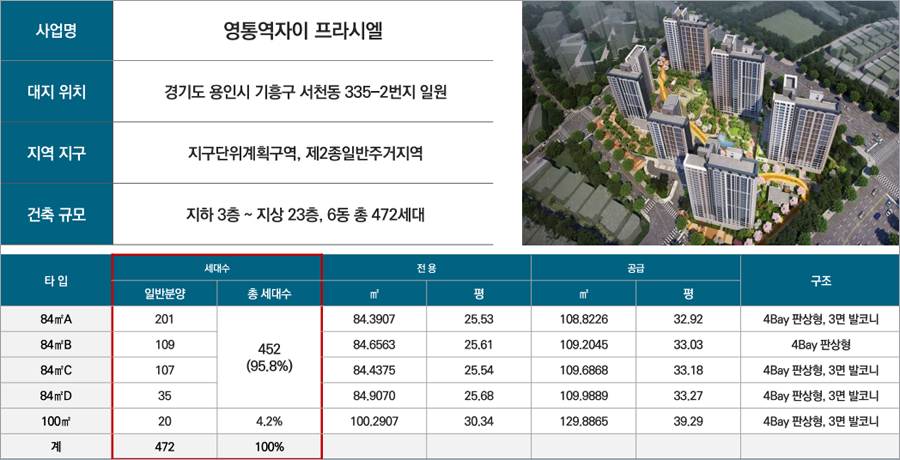The width and height of the screenshot is (900, 460).
Task: Click the 32.92 supply pyeong value
Action: pos(688,319)
